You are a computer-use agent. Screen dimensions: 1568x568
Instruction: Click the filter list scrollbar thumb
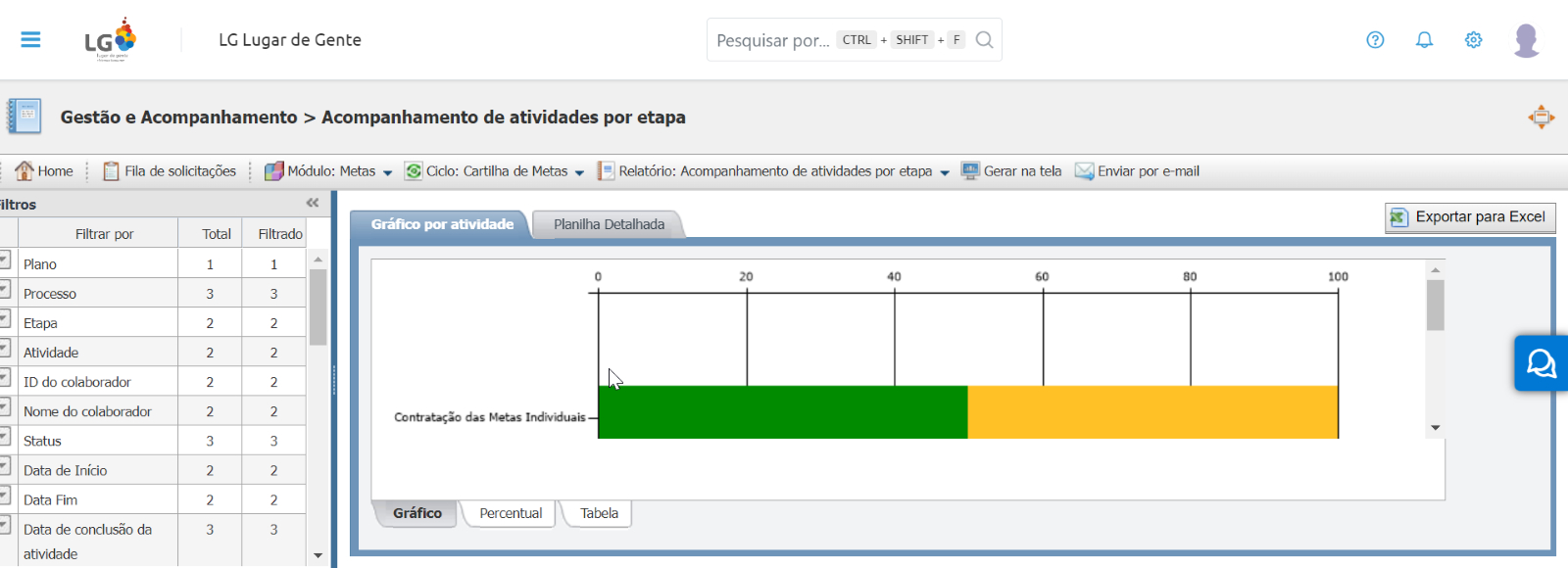pos(318,308)
